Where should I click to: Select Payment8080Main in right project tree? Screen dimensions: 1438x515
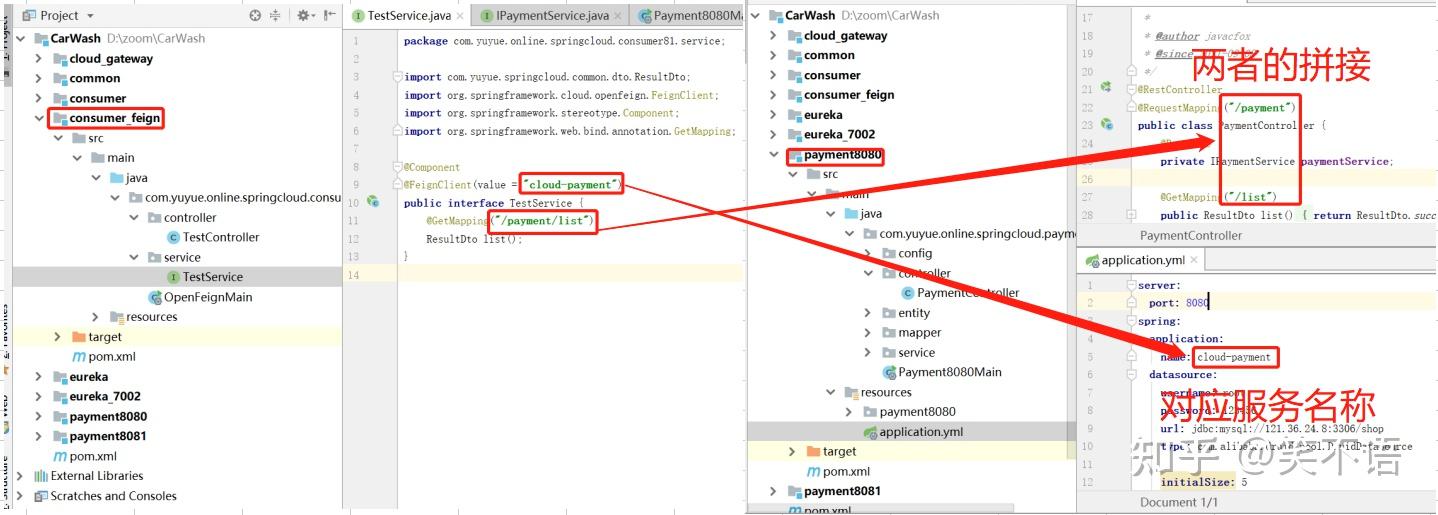(x=950, y=372)
